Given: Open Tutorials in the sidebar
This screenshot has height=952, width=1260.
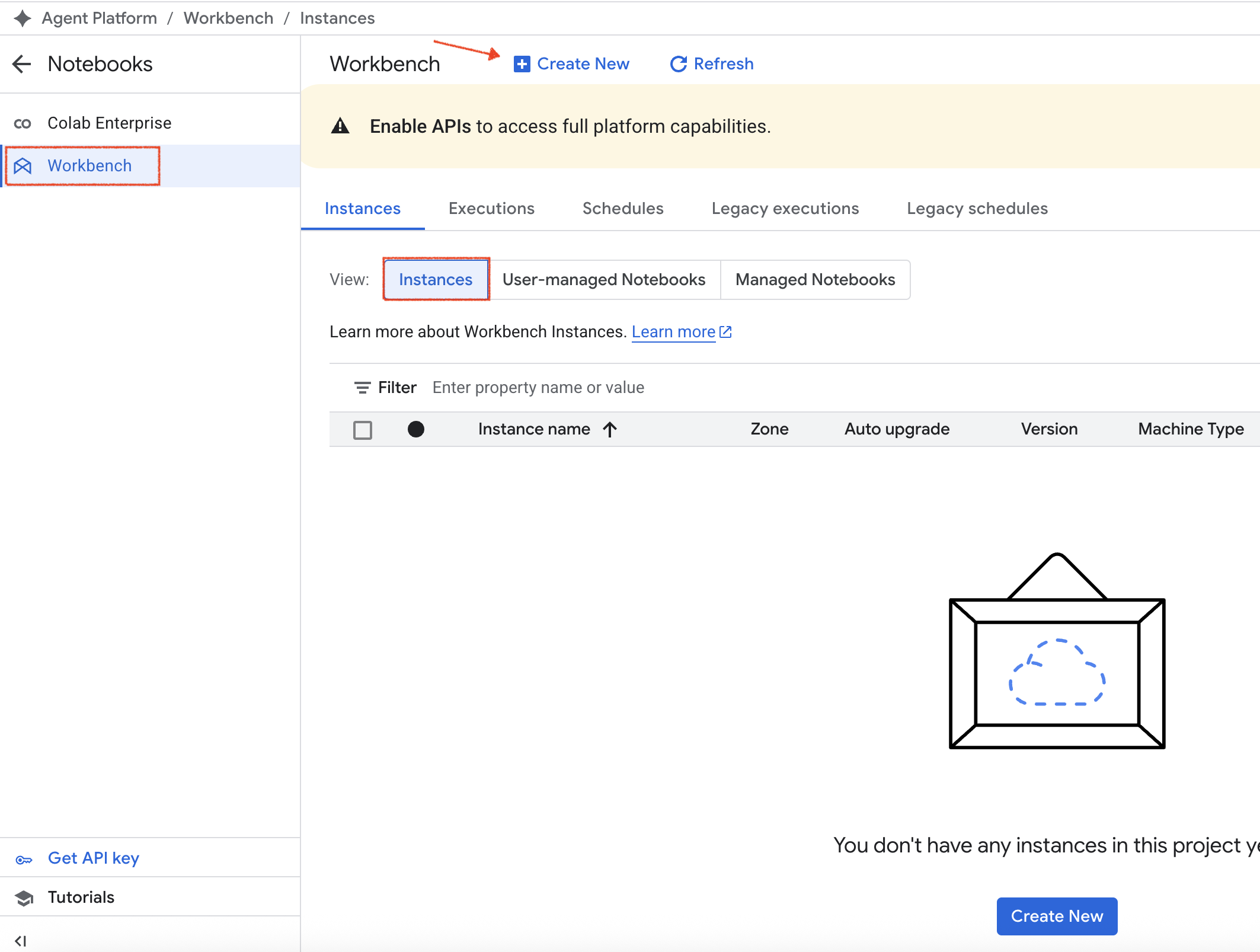Looking at the screenshot, I should pyautogui.click(x=81, y=897).
